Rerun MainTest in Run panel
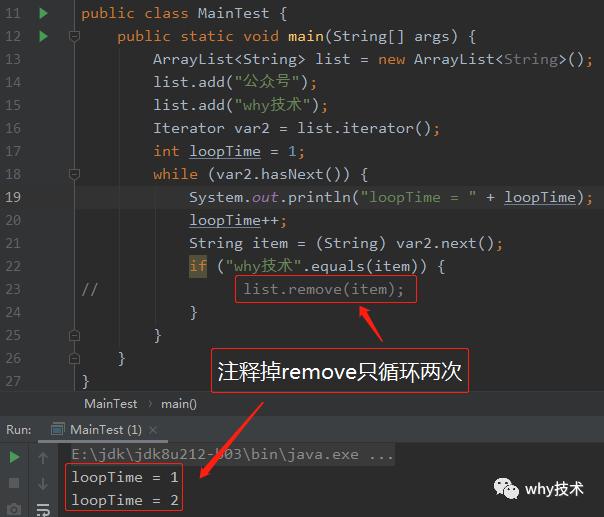The width and height of the screenshot is (604, 517). click(14, 457)
